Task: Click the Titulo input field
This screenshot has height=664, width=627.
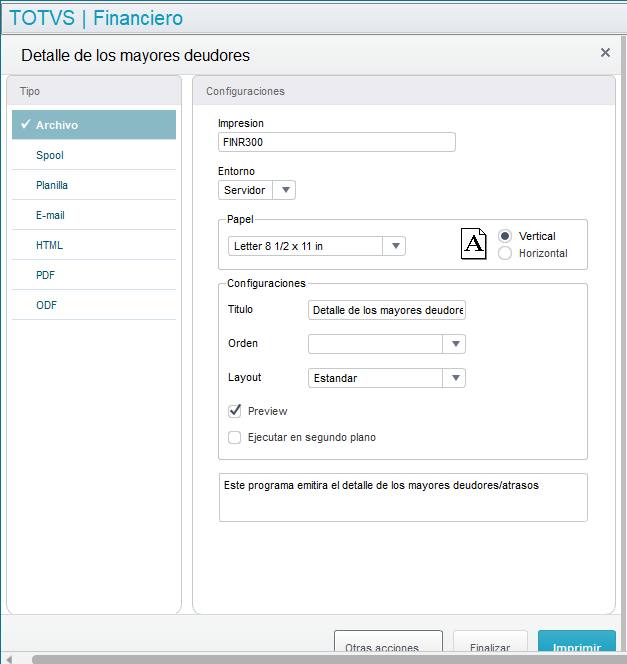Action: point(387,310)
